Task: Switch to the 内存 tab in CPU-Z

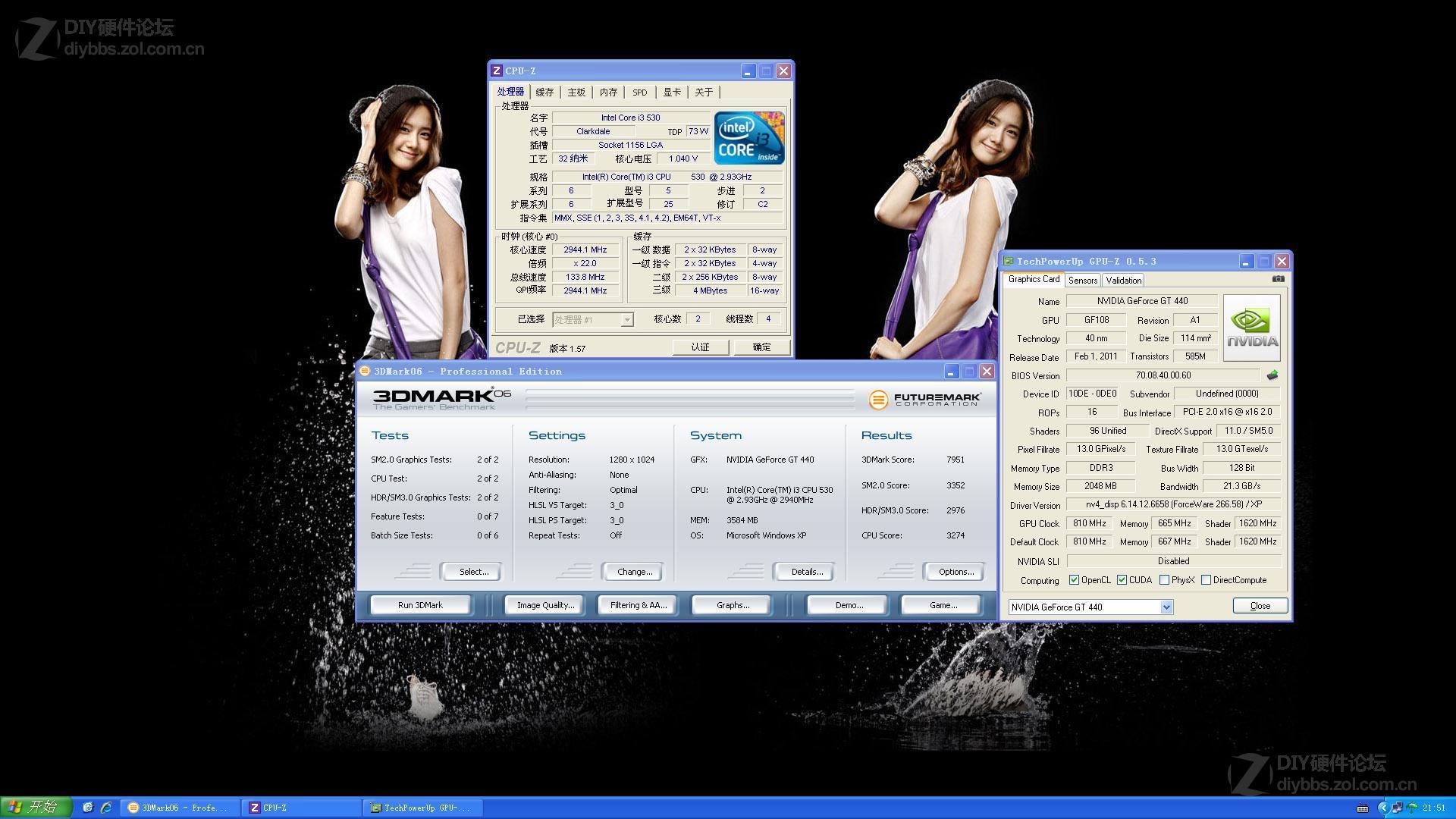Action: point(608,93)
